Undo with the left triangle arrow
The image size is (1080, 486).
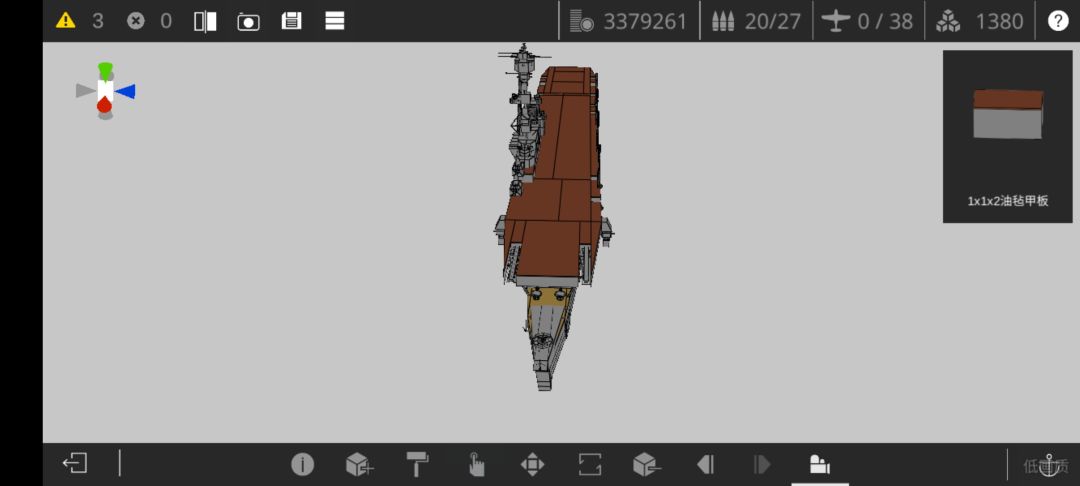705,465
